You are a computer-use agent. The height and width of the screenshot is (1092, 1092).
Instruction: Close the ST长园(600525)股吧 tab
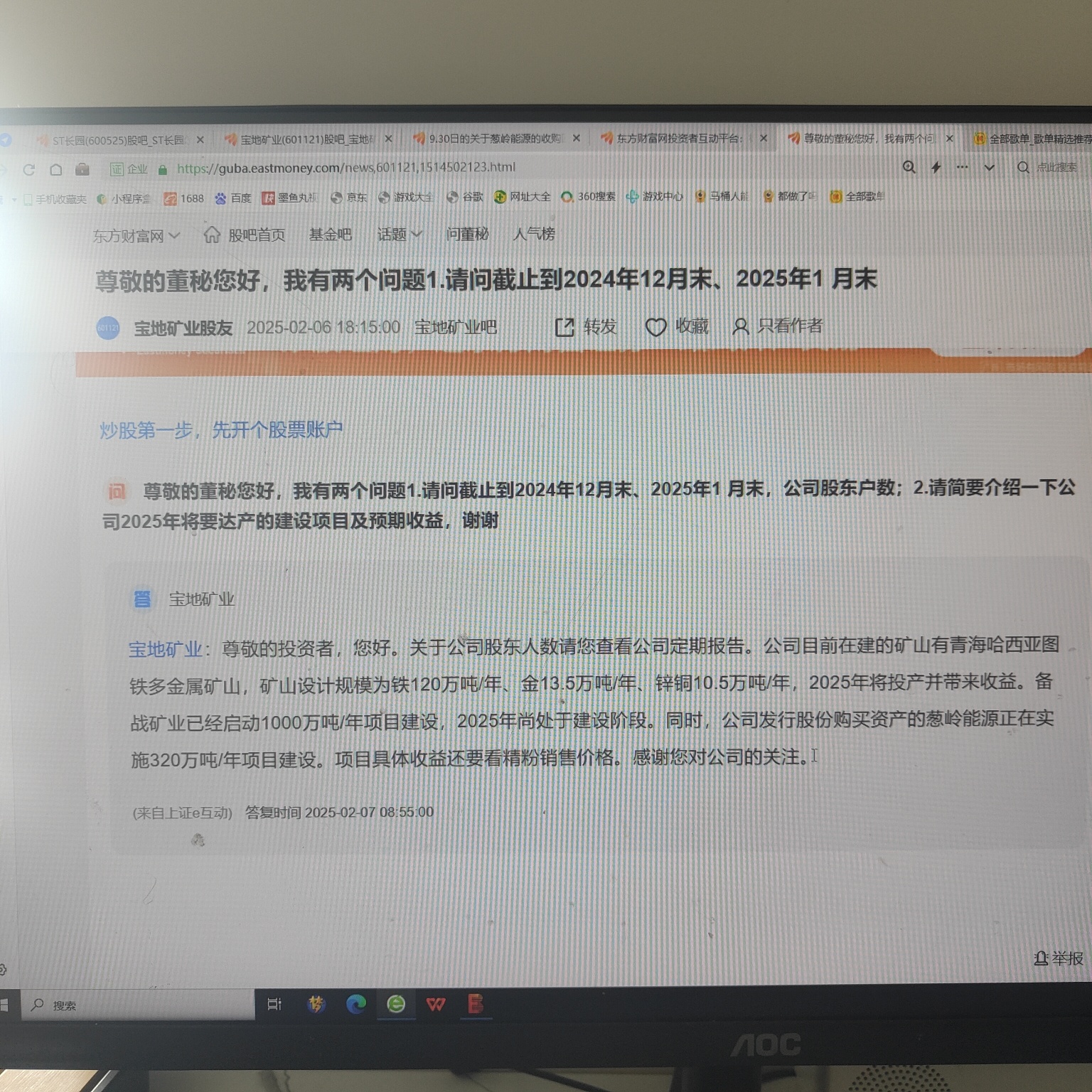200,140
